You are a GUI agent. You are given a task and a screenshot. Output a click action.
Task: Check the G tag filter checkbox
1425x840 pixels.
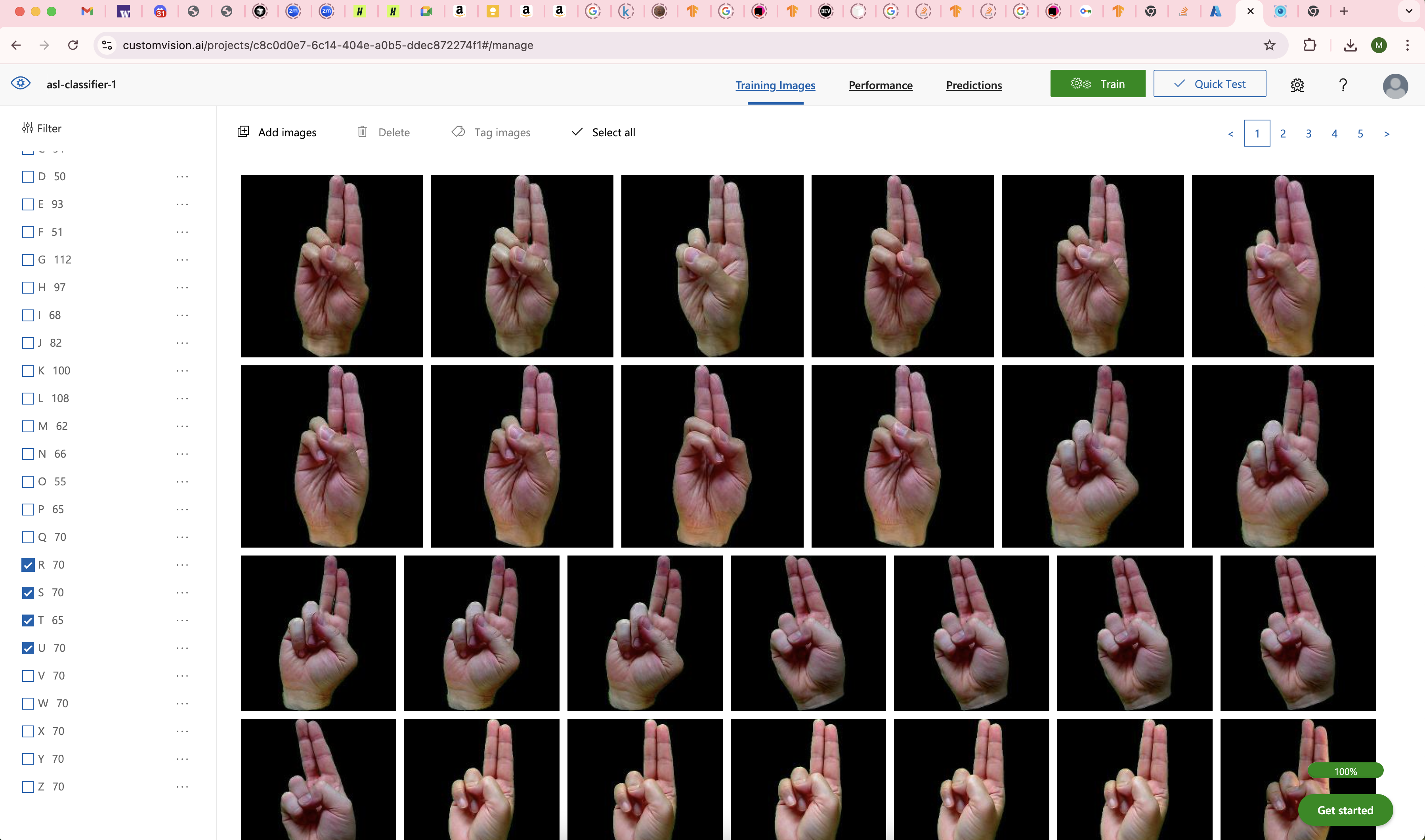[x=28, y=260]
